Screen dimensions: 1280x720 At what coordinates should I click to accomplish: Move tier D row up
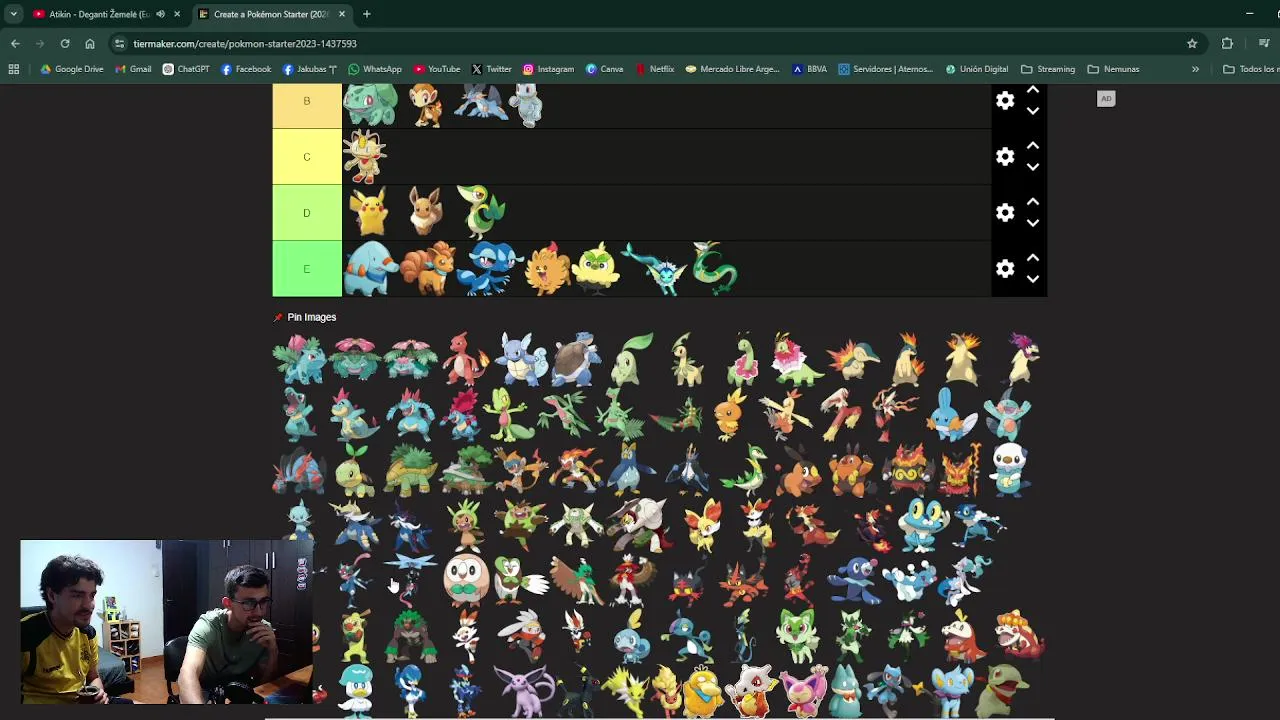coord(1033,202)
